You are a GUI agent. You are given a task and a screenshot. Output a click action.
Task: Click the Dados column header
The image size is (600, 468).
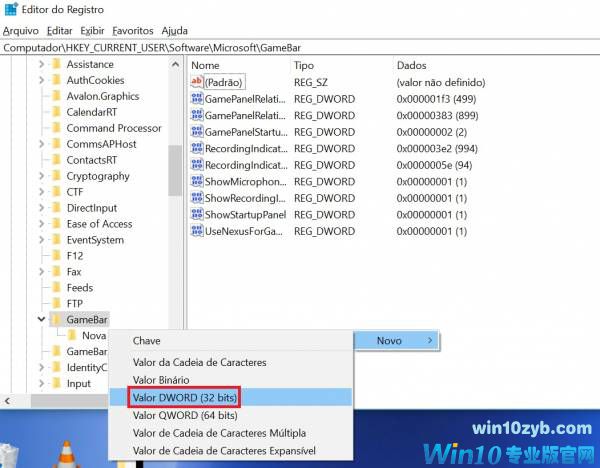point(412,65)
